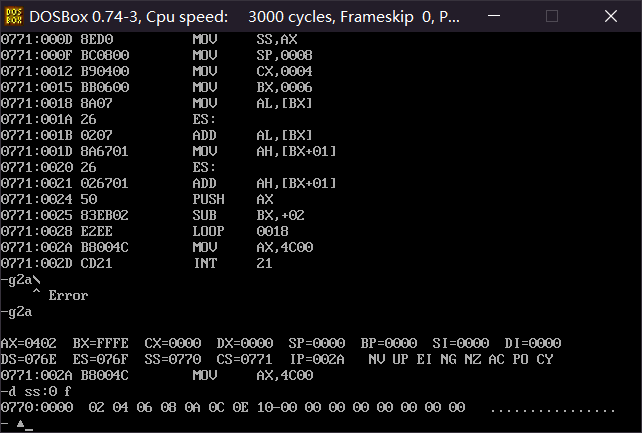The image size is (642, 433).
Task: Click the ASCII dots column of dump
Action: (x=553, y=409)
